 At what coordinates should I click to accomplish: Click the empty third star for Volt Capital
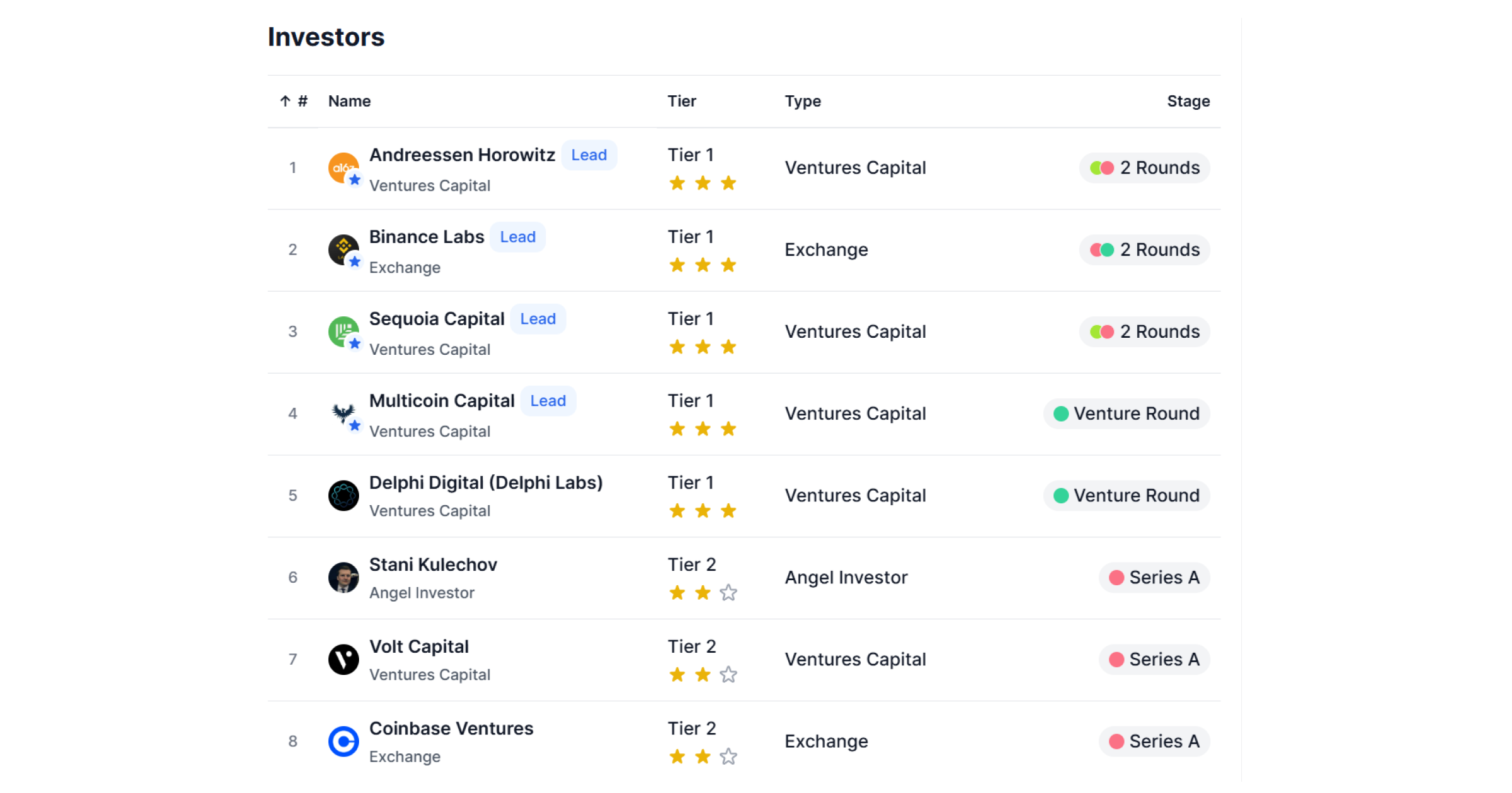pyautogui.click(x=728, y=675)
